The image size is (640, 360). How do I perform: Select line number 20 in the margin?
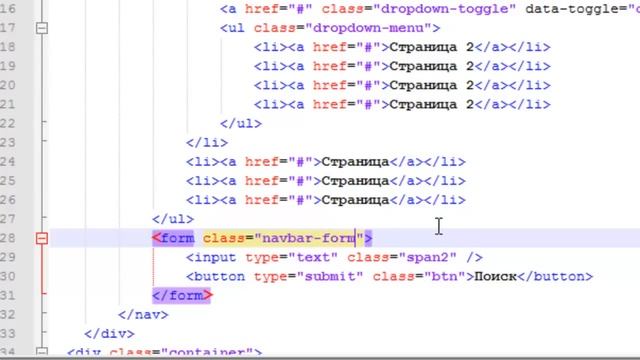point(8,85)
